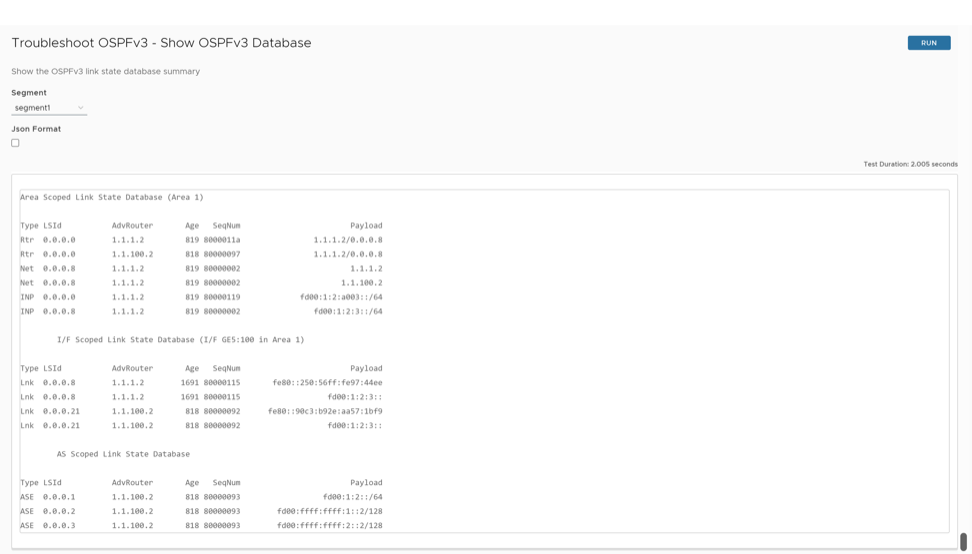Image resolution: width=972 pixels, height=554 pixels.
Task: Click the Net row with payload 1.1.100.2
Action: tap(200, 283)
